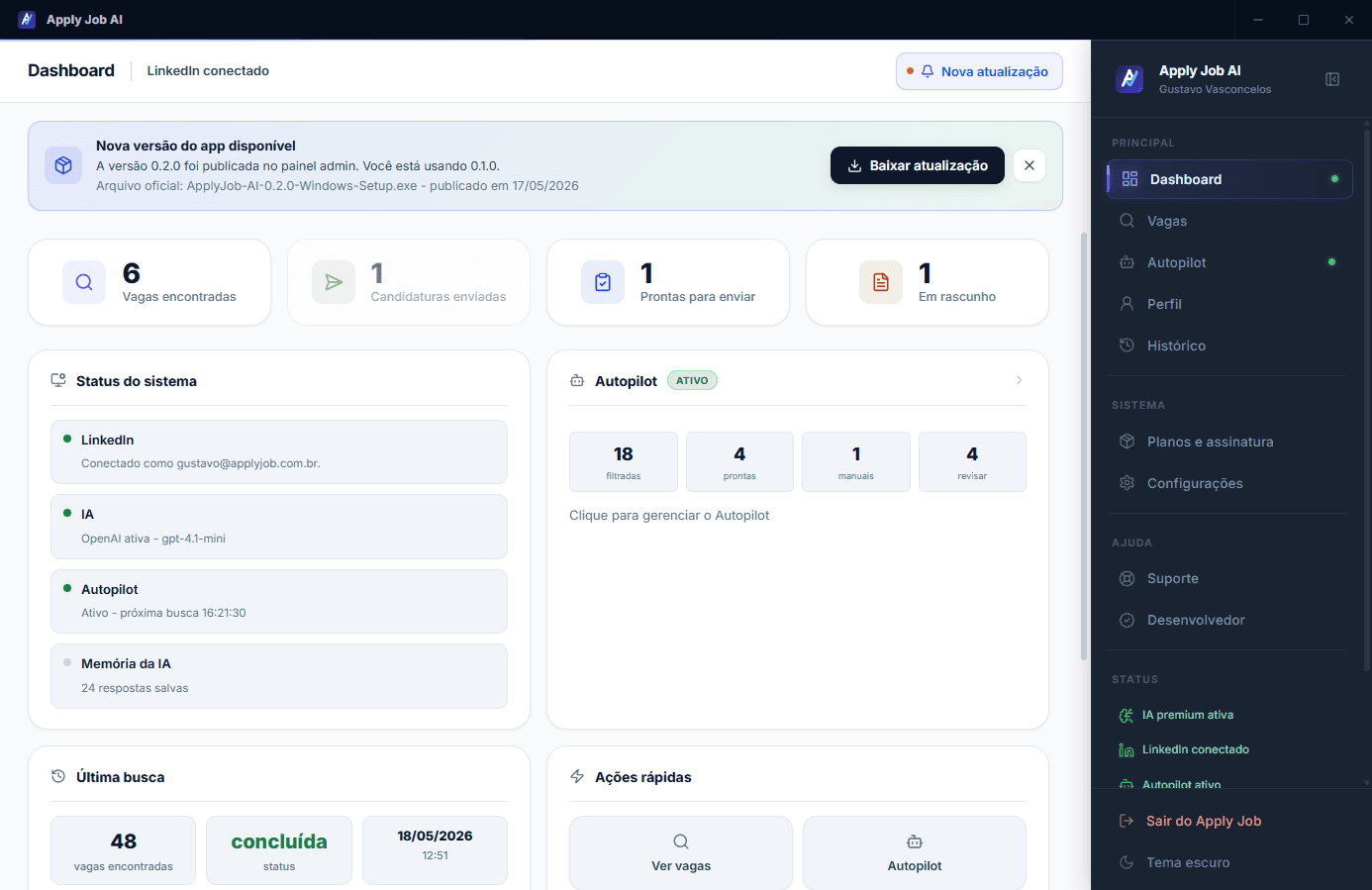Open Desenvolvedor page
This screenshot has width=1372, height=890.
(1229, 620)
